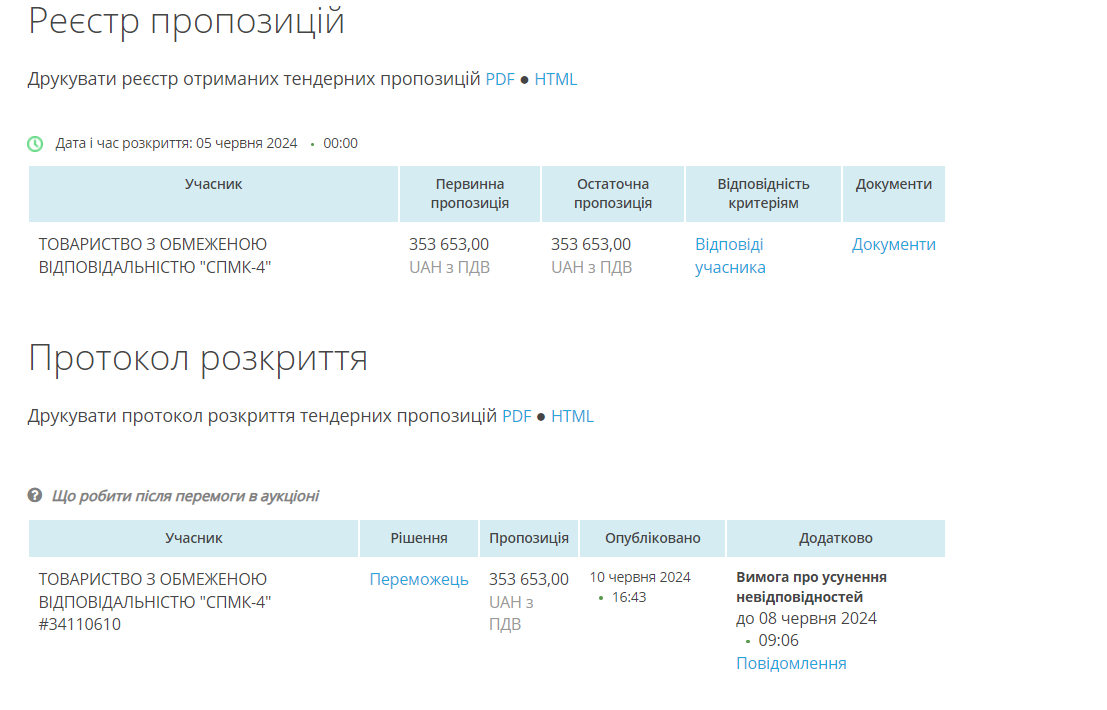This screenshot has height=710, width=1107.
Task: Open the 'Документи' link for СПМК-4
Action: [x=893, y=244]
